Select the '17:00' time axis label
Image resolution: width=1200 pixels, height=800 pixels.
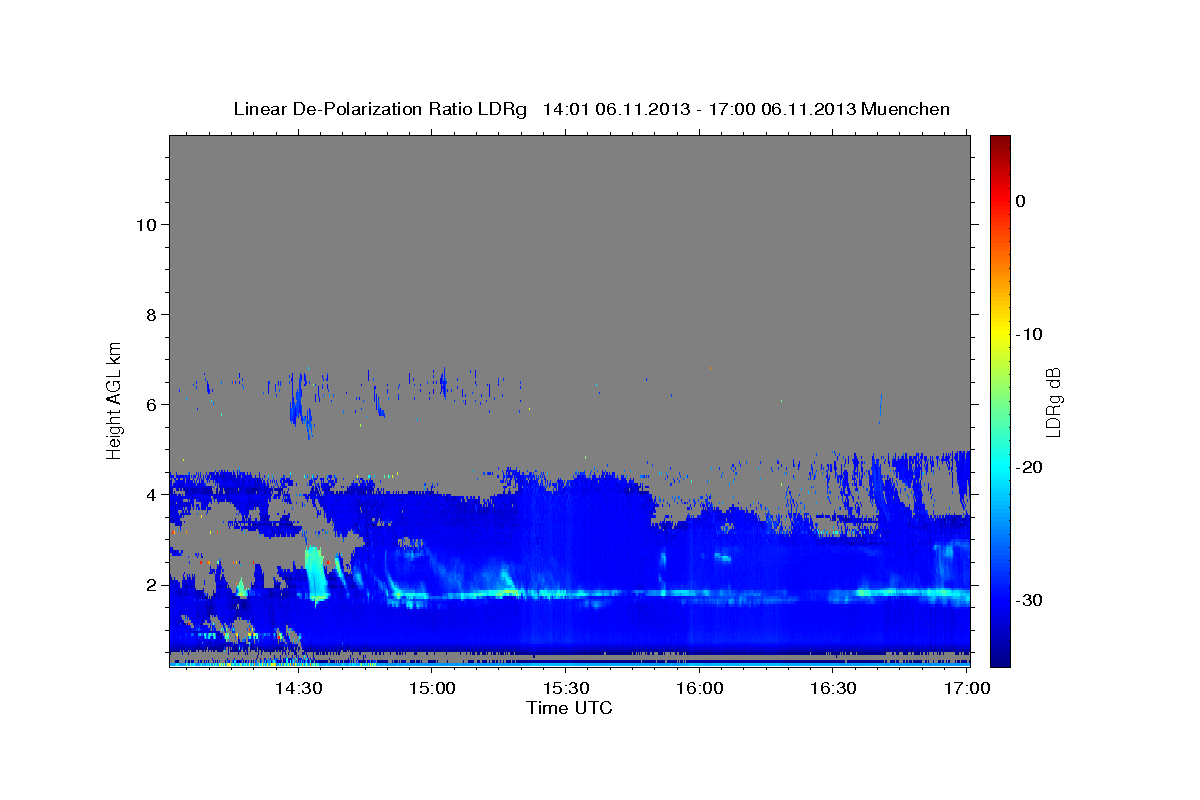point(966,689)
